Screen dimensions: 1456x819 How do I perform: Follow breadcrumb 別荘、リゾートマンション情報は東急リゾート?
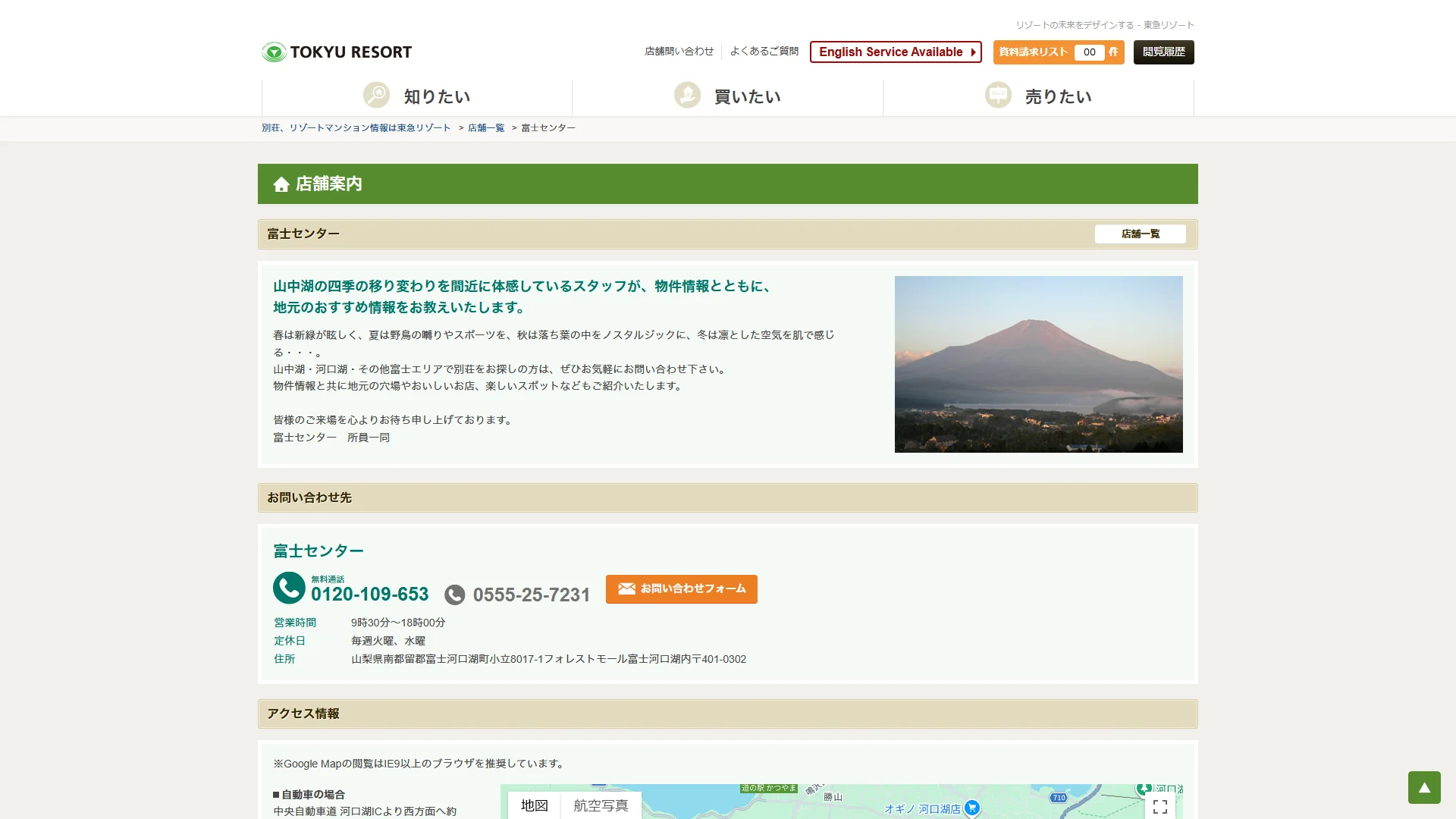click(356, 128)
